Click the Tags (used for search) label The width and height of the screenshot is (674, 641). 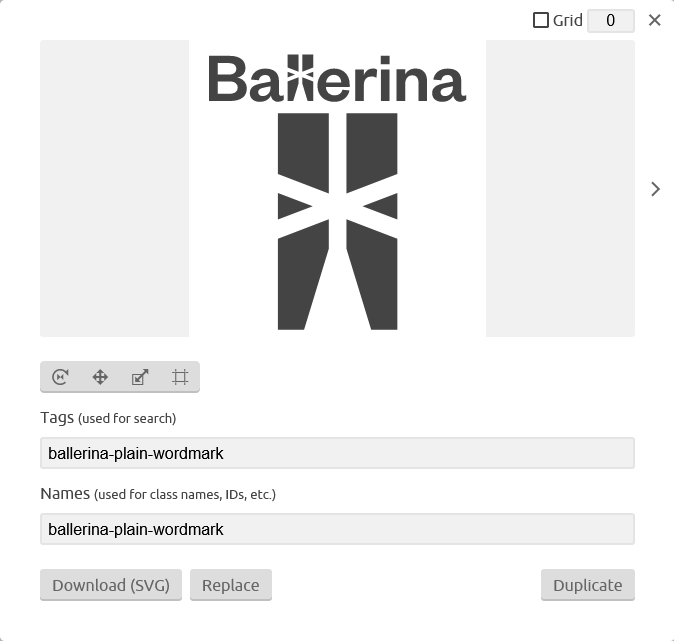point(108,418)
